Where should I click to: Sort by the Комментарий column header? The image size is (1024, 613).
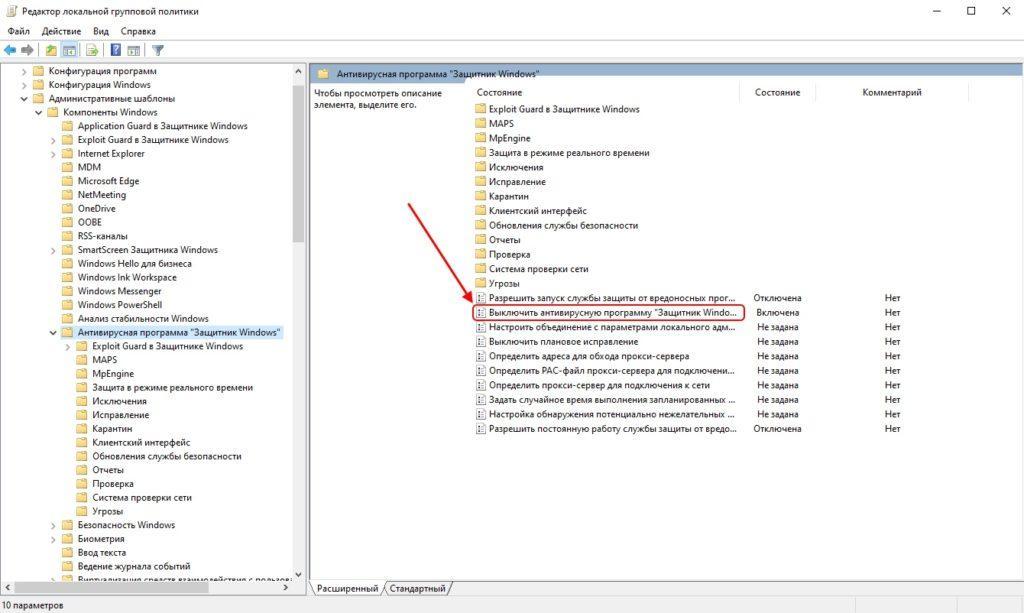pyautogui.click(x=891, y=93)
